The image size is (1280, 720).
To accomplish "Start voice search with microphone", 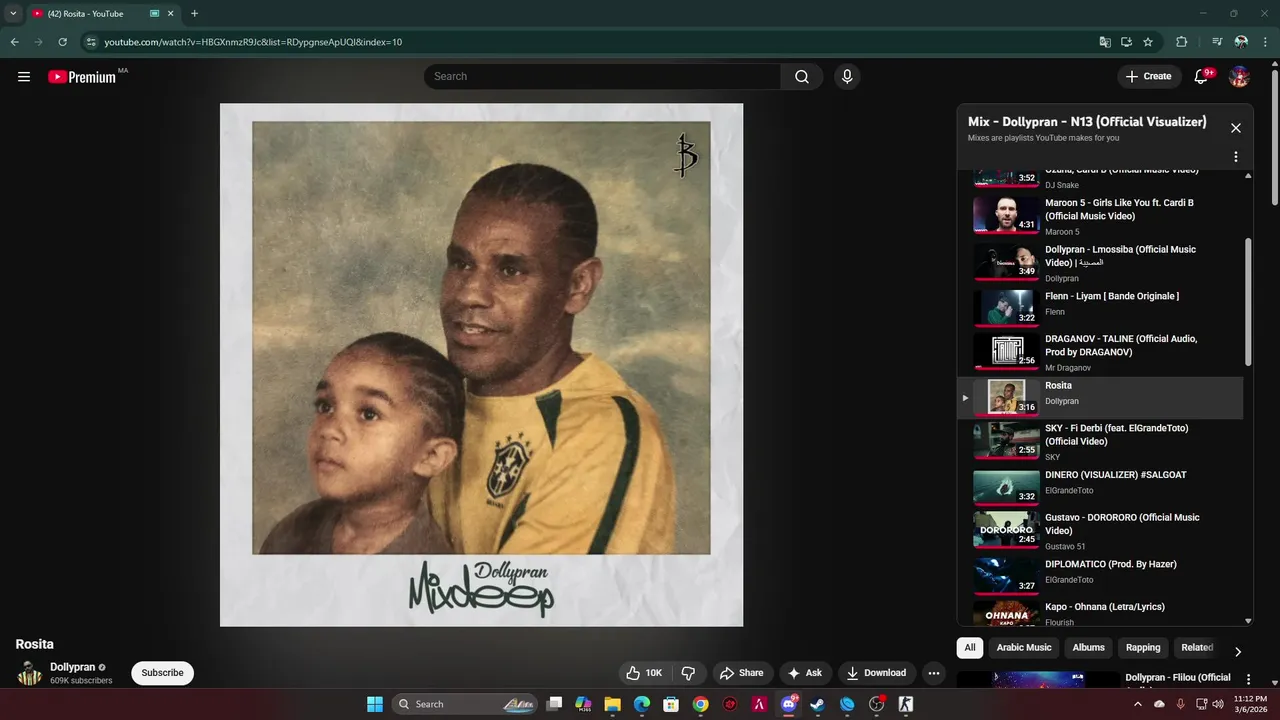I will [847, 76].
